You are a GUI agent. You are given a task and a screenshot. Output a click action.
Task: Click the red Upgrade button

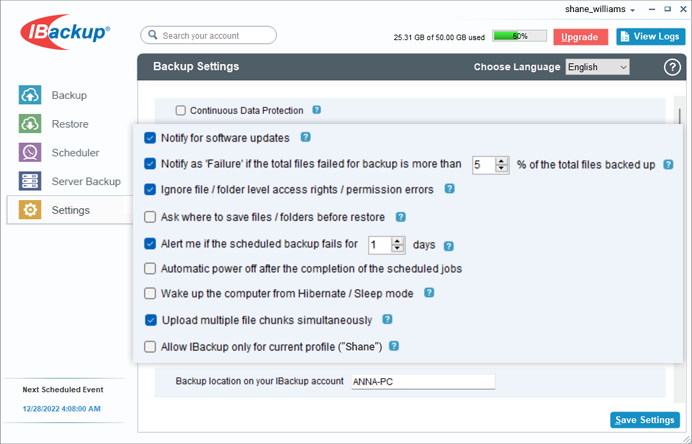[580, 37]
